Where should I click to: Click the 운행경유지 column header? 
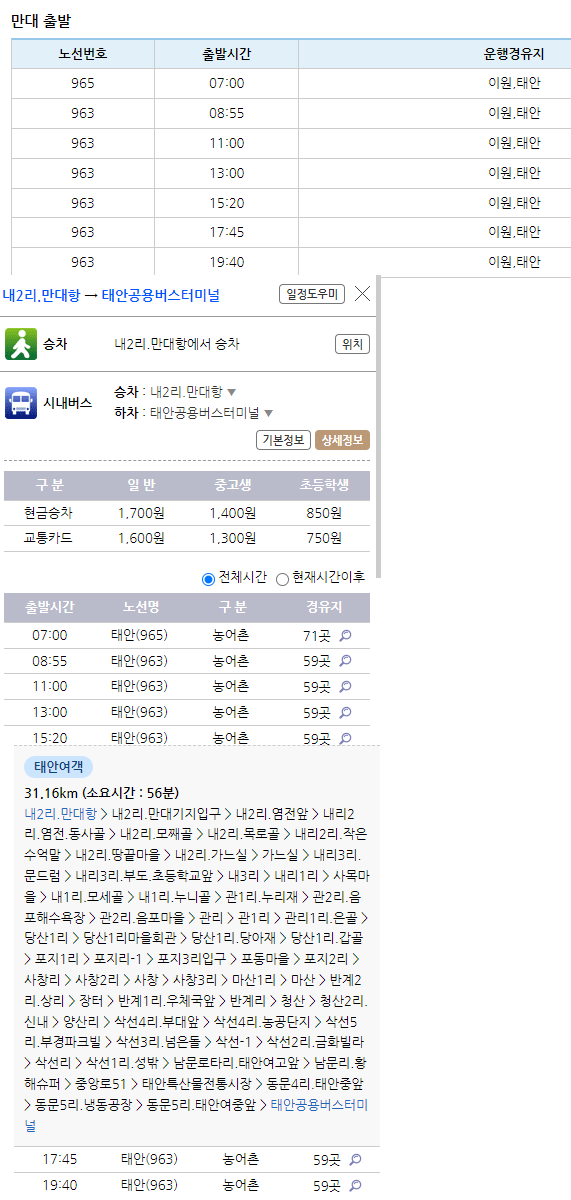(x=513, y=54)
